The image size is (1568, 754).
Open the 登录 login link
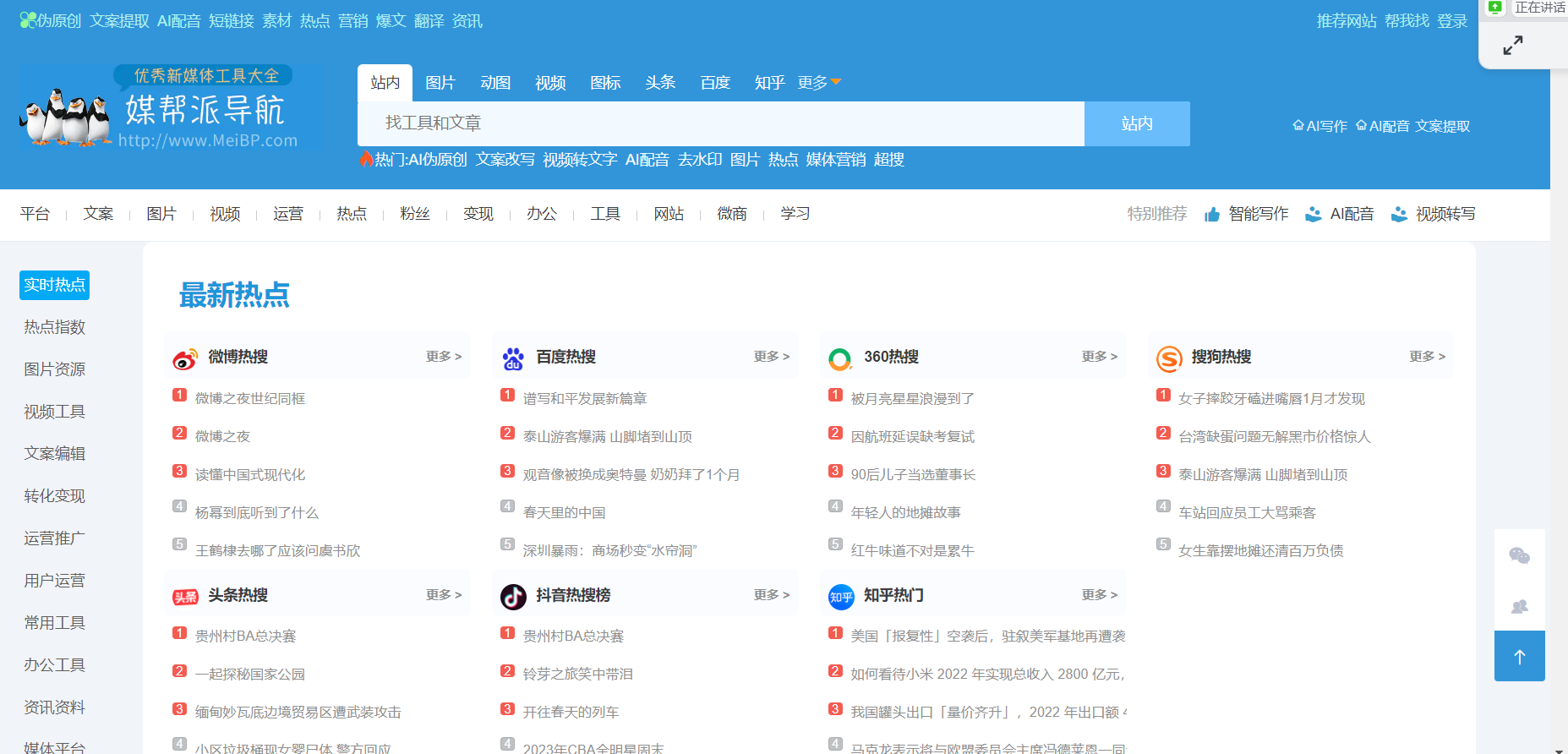tap(1452, 21)
